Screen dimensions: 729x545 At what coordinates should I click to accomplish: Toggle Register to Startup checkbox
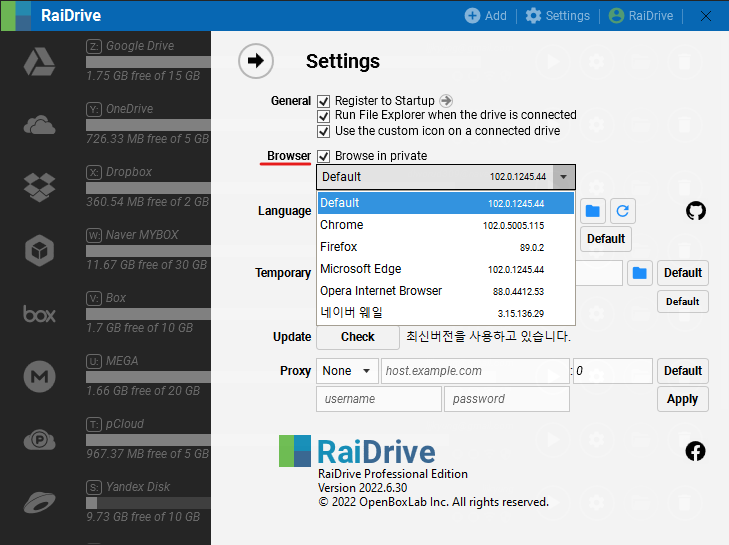click(324, 101)
